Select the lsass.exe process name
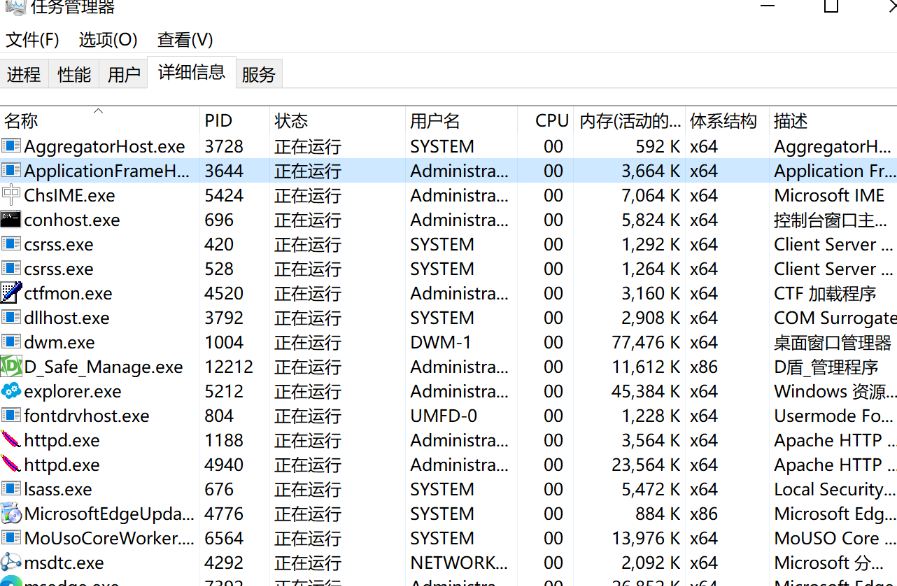Viewport: 897px width, 586px height. 58,489
